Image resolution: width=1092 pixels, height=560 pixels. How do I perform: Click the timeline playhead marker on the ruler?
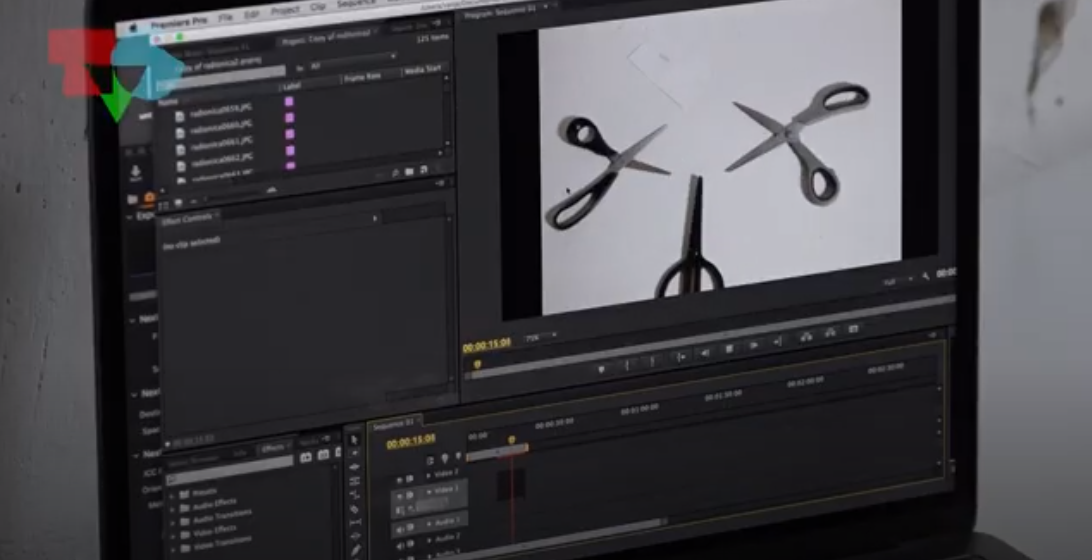click(x=512, y=439)
